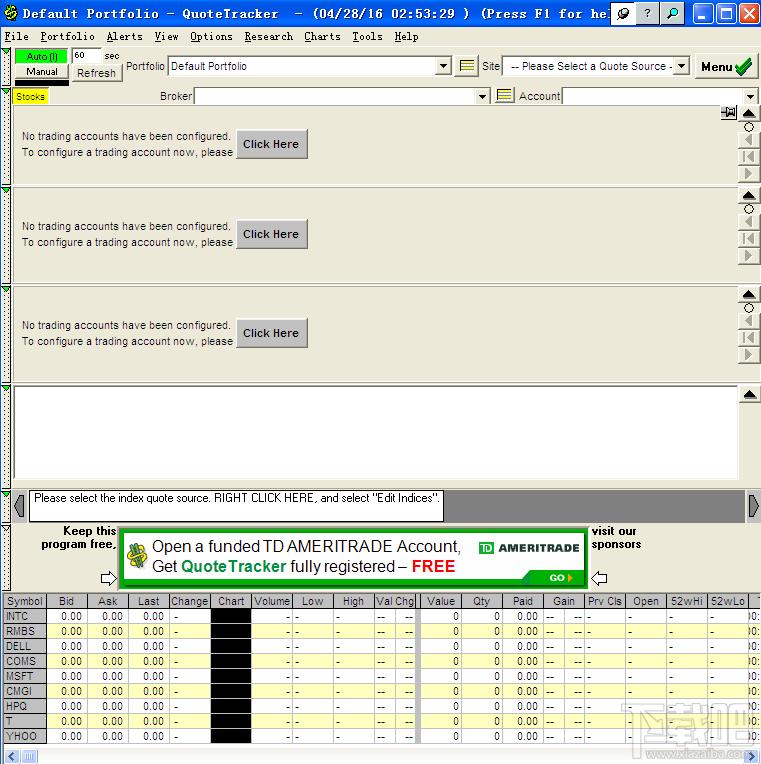The height and width of the screenshot is (764, 761).
Task: Click the next arrow in the bottom trading panel
Action: [749, 355]
